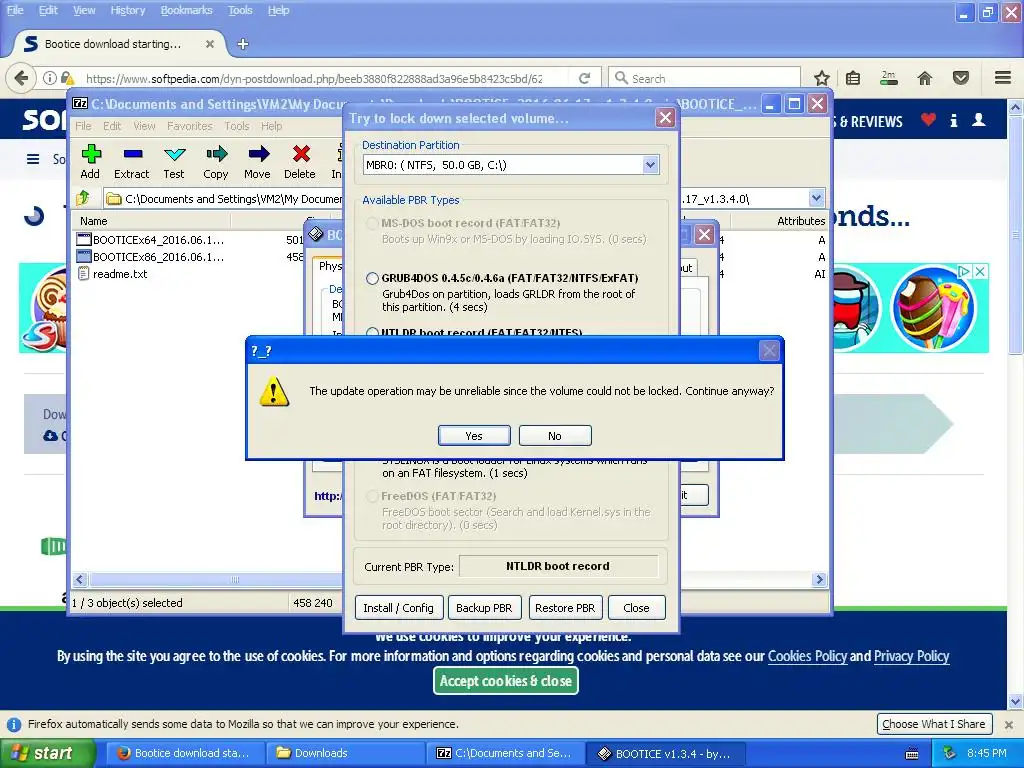Choose No in the warning dialog
The width and height of the screenshot is (1024, 768).
(555, 436)
